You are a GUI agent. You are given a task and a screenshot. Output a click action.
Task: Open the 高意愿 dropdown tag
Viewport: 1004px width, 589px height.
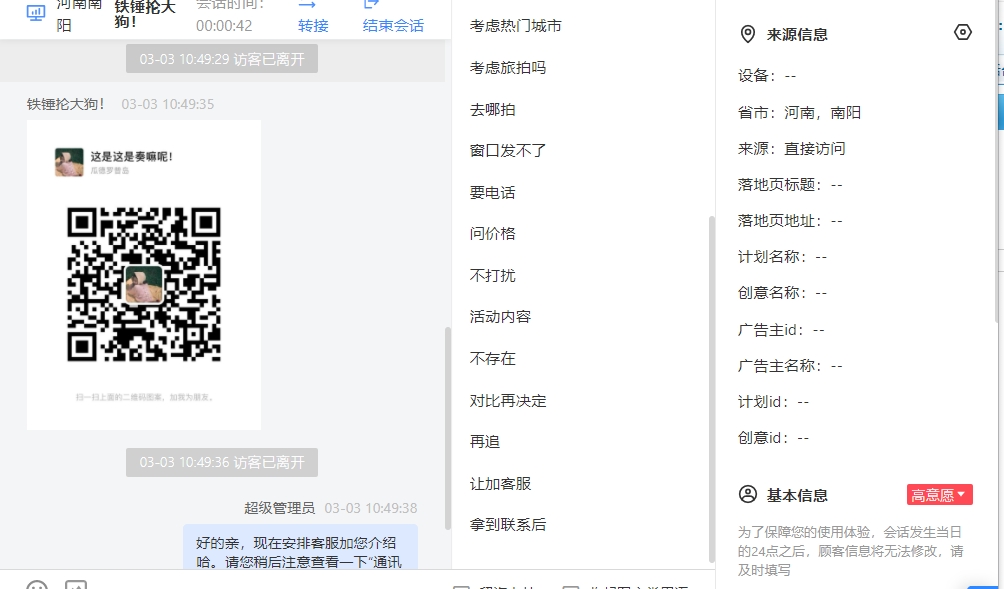[939, 495]
